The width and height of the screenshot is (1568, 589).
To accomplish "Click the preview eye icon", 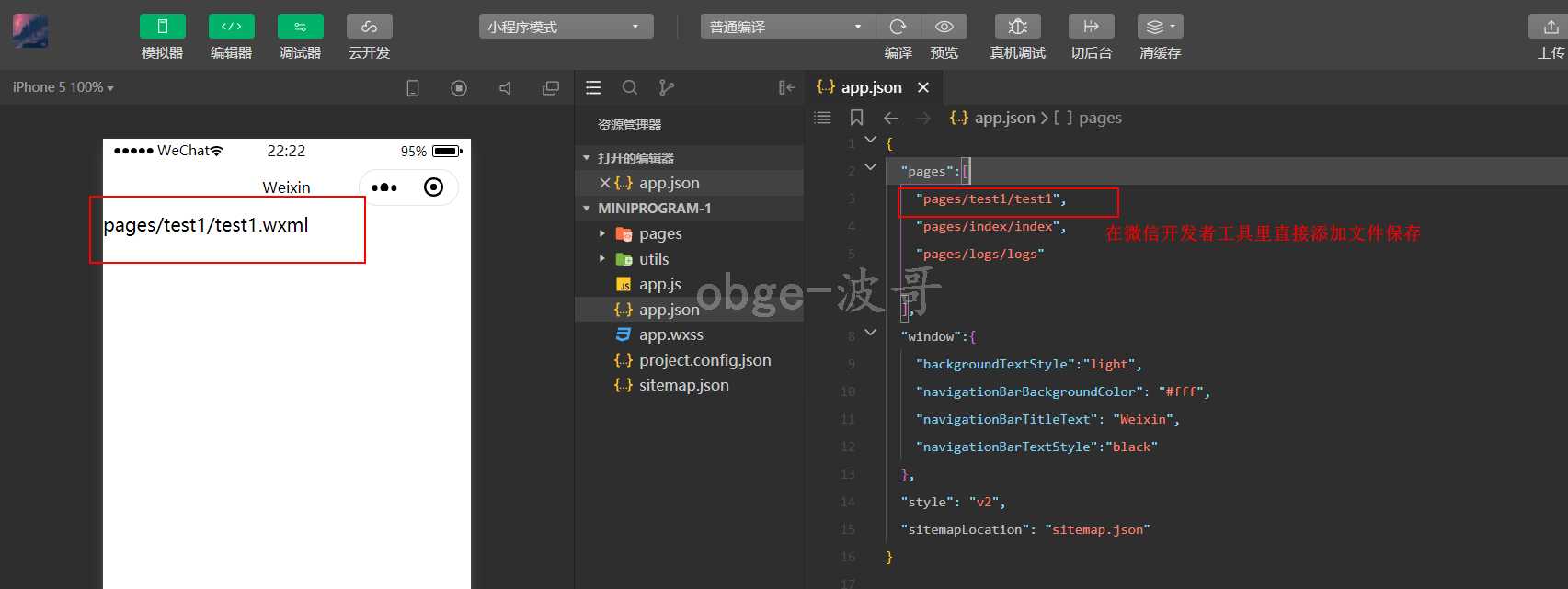I will [x=944, y=27].
